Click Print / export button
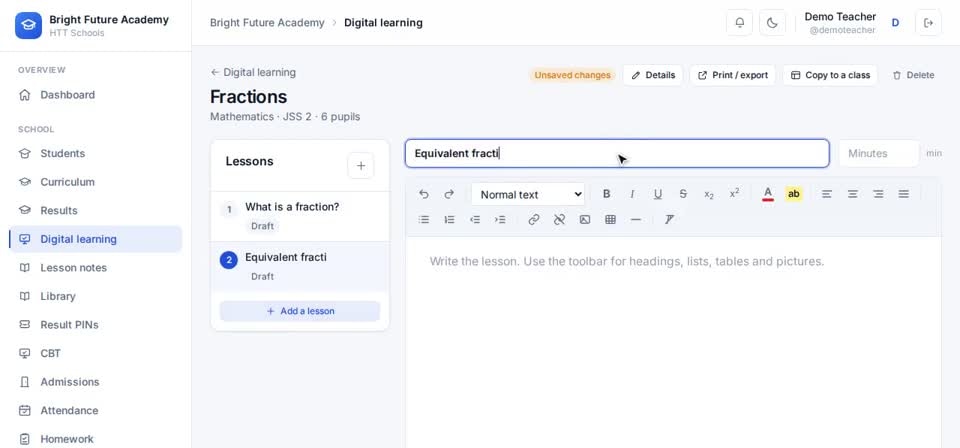960x448 pixels. pyautogui.click(x=733, y=75)
